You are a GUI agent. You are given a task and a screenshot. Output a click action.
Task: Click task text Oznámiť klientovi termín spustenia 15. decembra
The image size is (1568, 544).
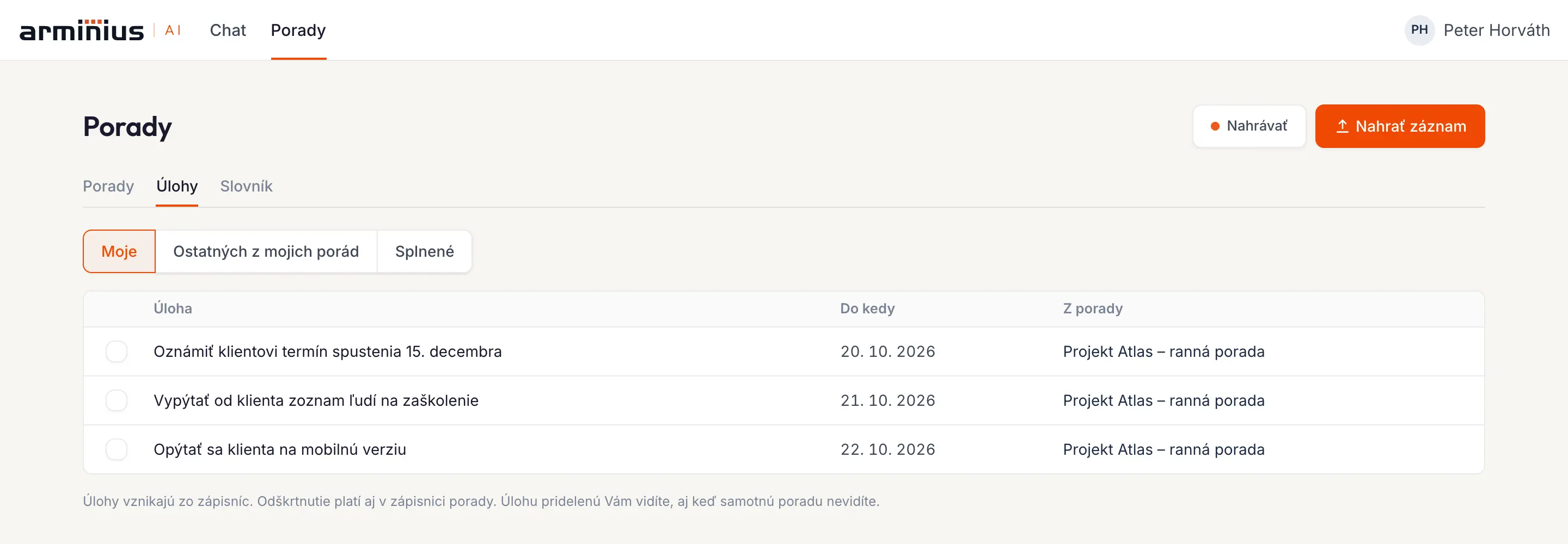(327, 351)
